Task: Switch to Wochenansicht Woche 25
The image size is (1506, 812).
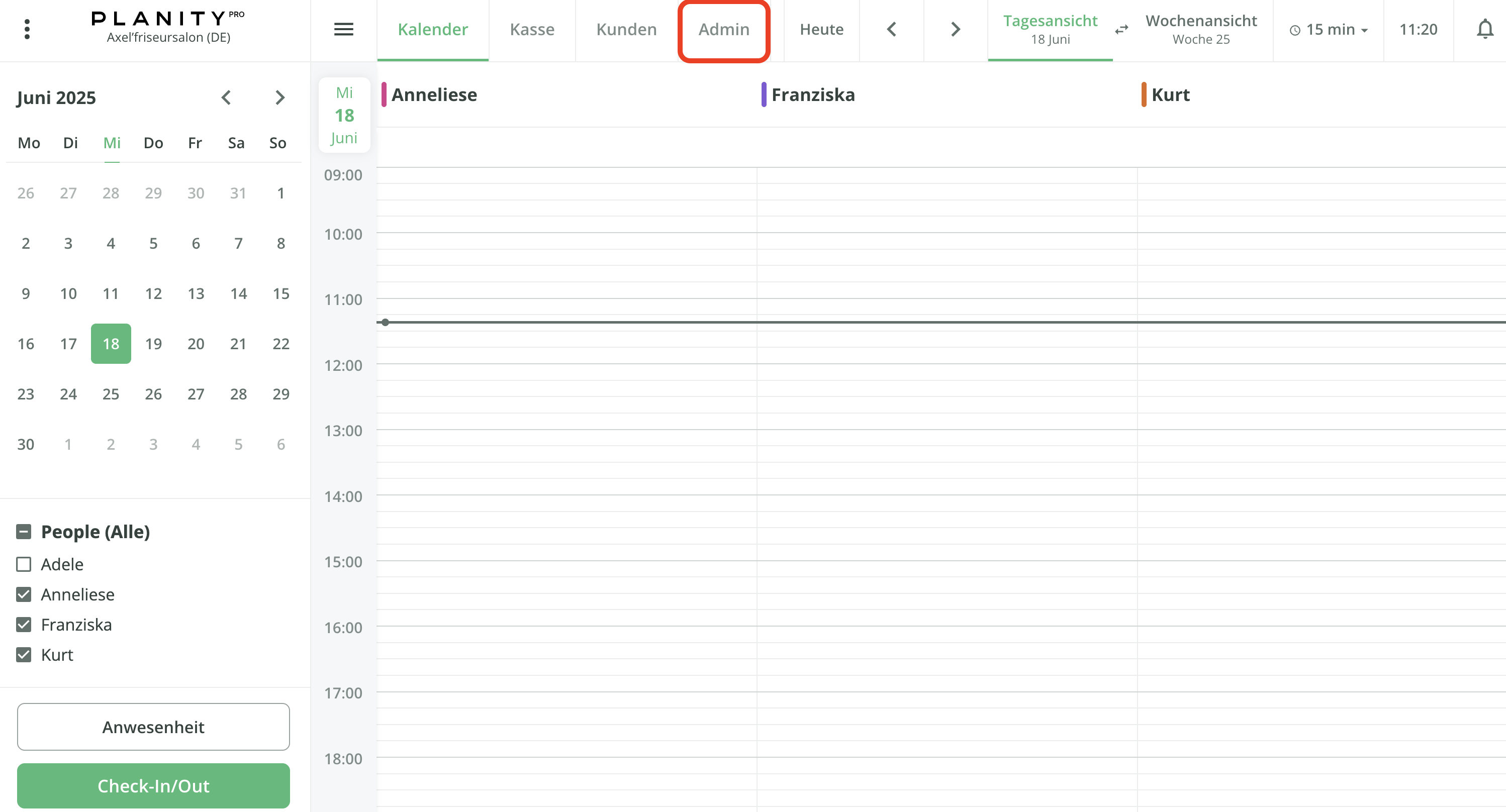Action: 1200,29
